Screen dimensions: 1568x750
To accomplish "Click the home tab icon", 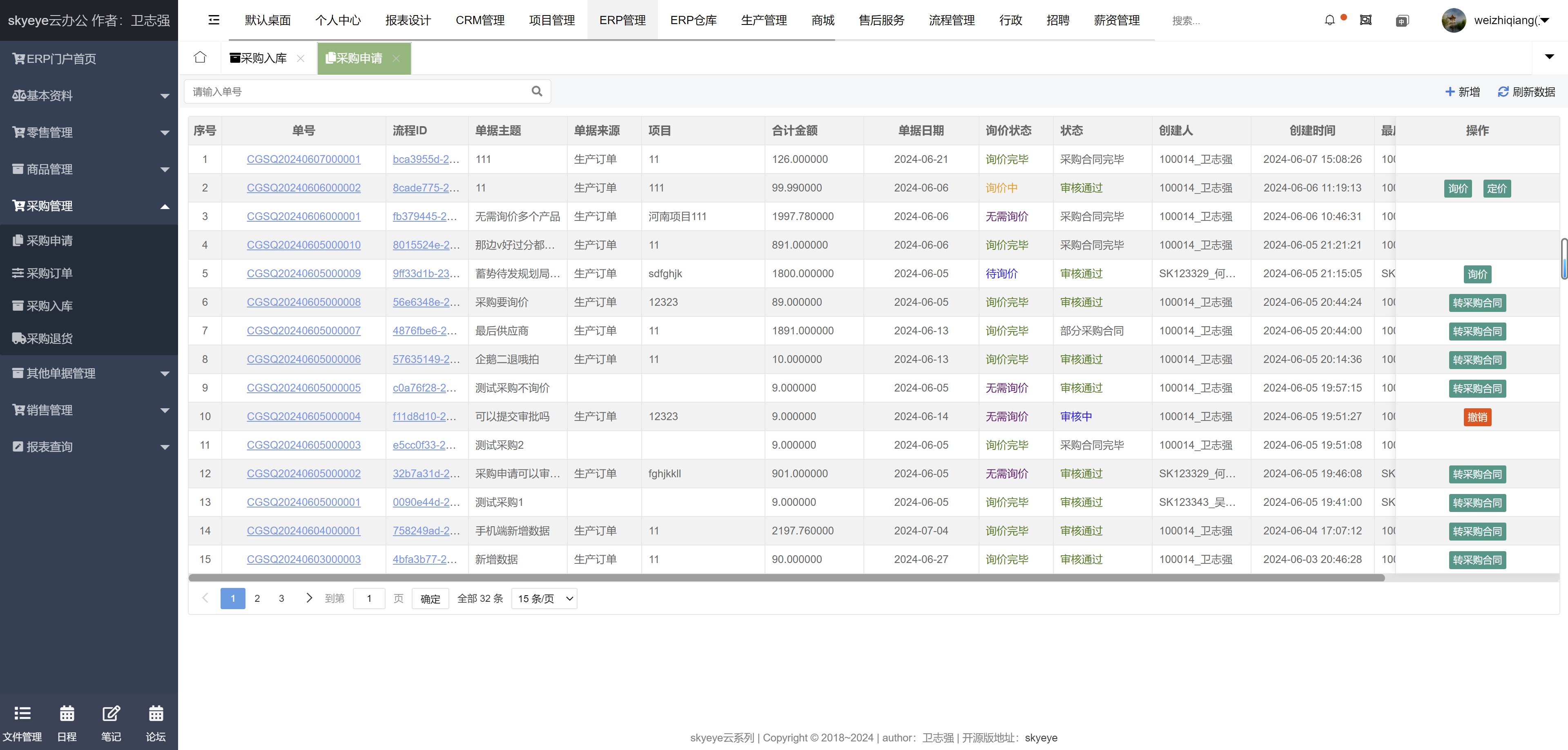I will coord(200,58).
